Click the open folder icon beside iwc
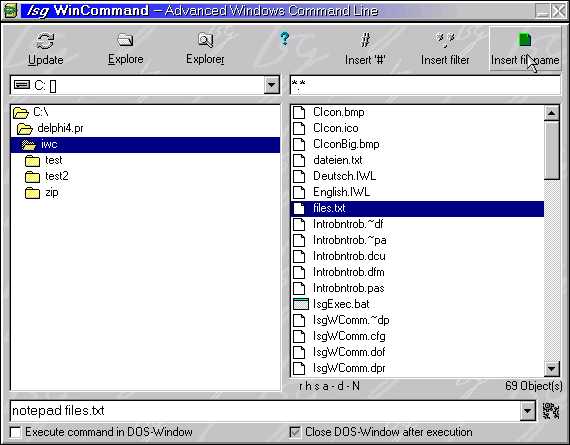 pos(29,145)
